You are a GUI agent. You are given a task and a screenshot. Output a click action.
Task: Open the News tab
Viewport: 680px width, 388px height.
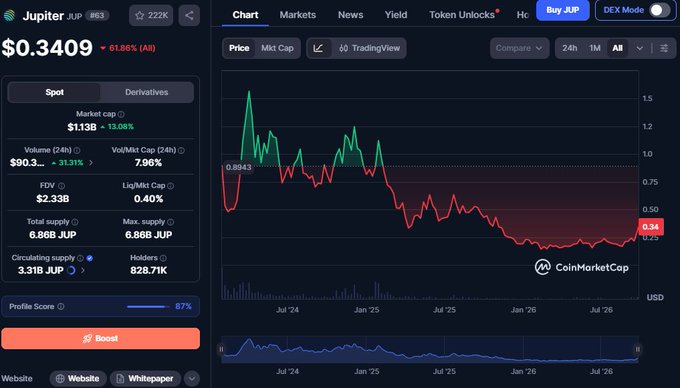pos(350,15)
